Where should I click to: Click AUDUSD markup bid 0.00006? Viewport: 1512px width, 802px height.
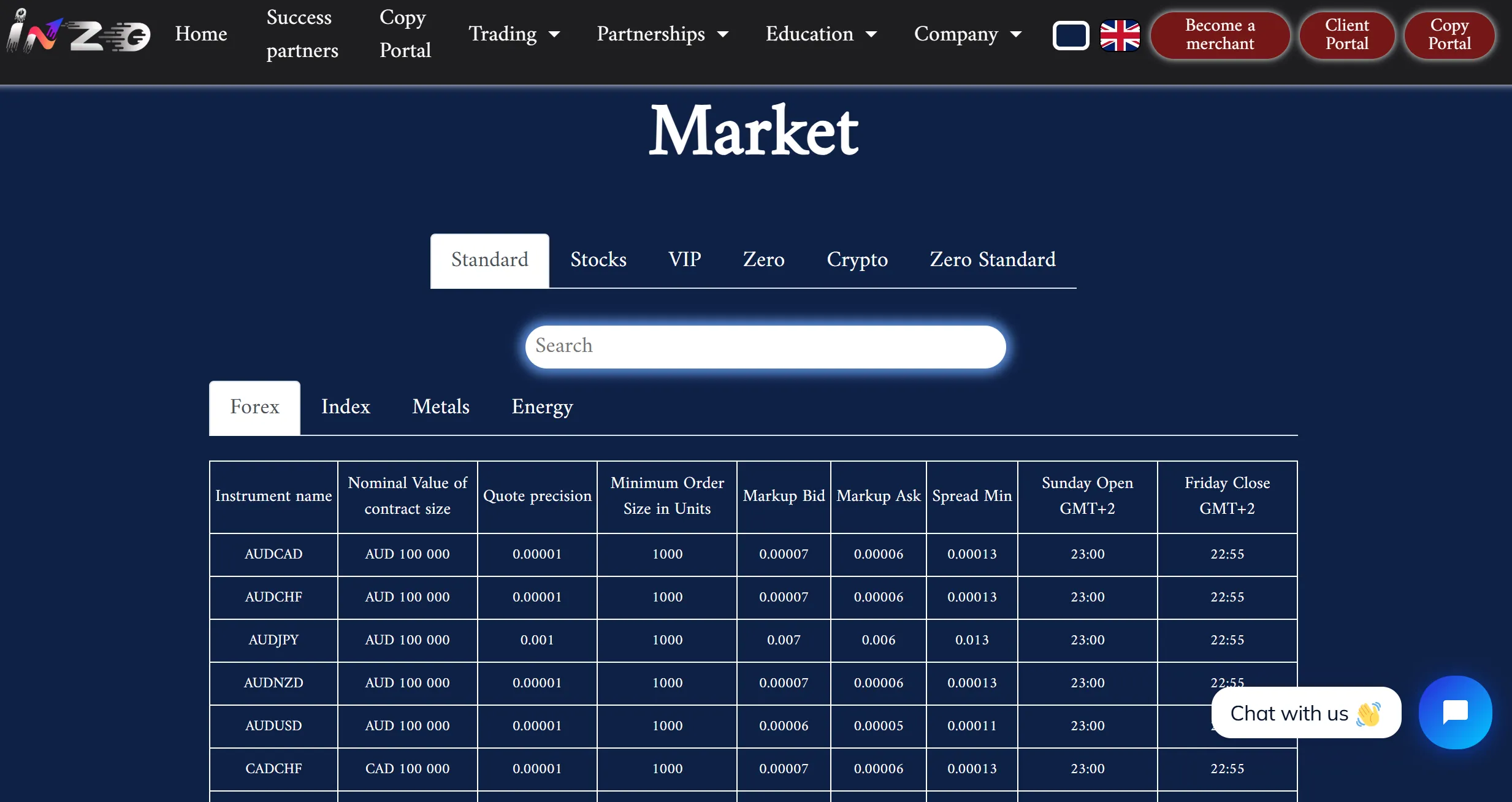click(x=784, y=726)
